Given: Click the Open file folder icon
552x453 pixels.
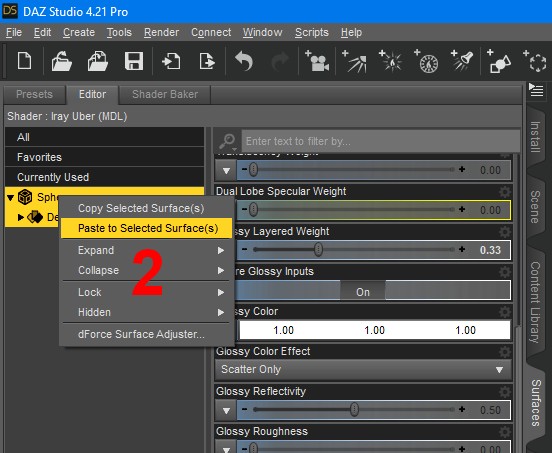Looking at the screenshot, I should [x=61, y=62].
